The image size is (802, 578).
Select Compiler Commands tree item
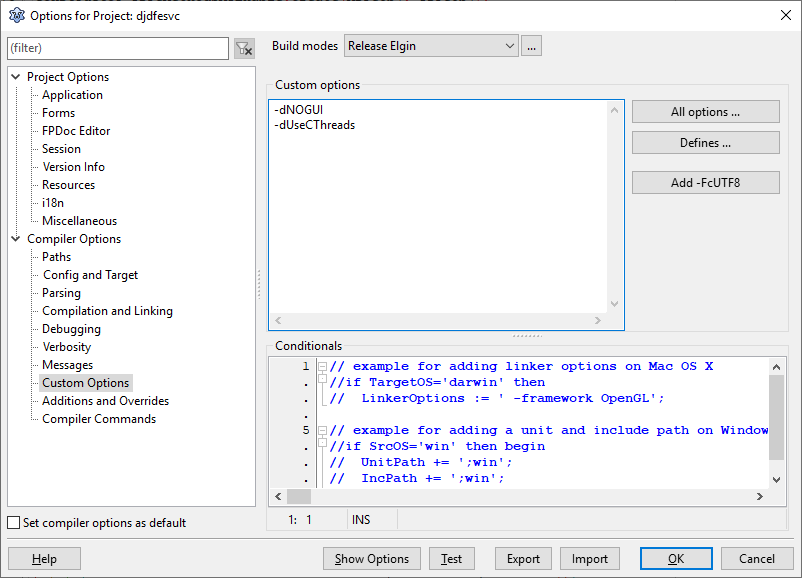click(x=99, y=419)
